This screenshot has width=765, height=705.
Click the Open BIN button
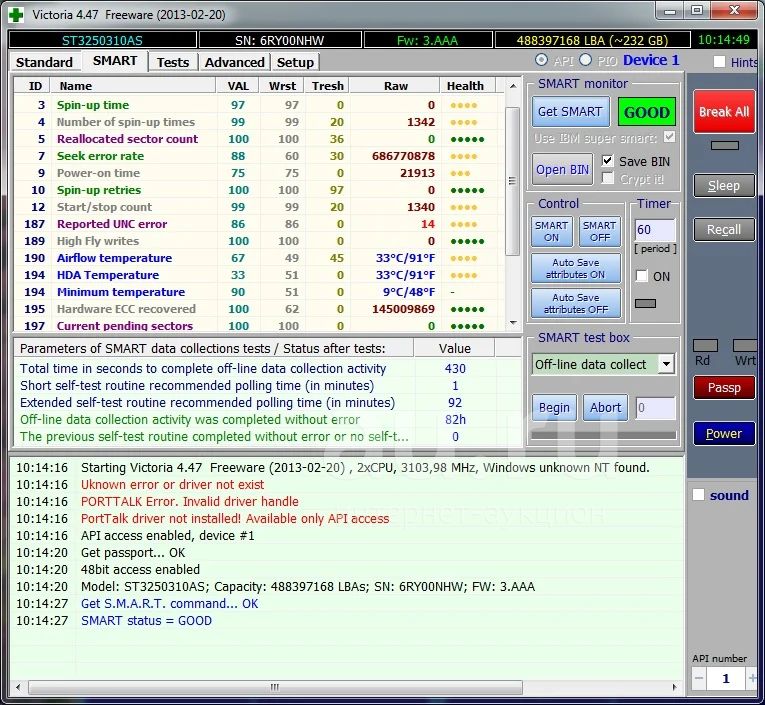[x=562, y=169]
